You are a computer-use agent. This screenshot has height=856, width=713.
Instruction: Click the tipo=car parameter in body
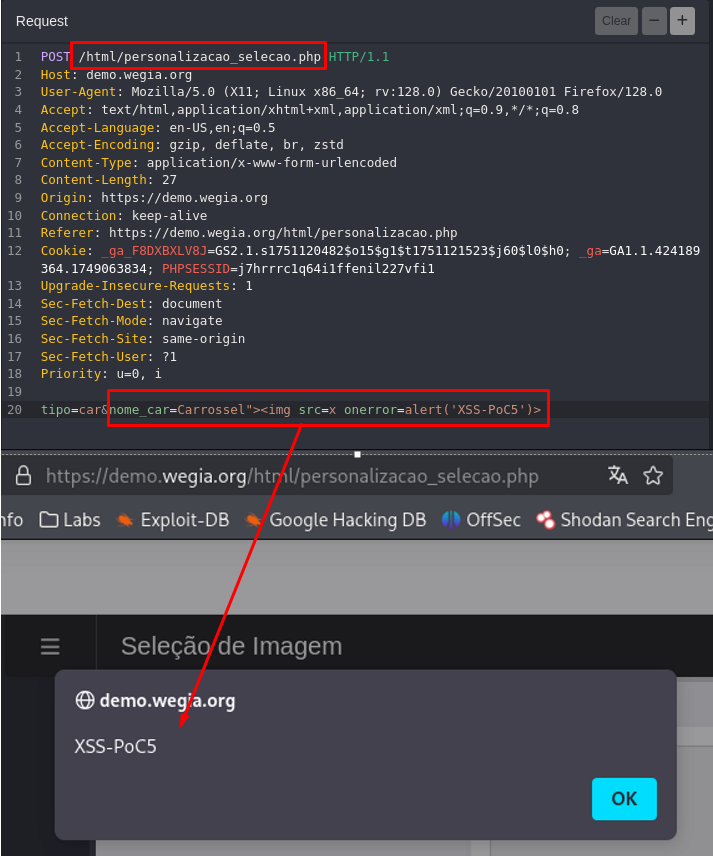click(x=70, y=409)
